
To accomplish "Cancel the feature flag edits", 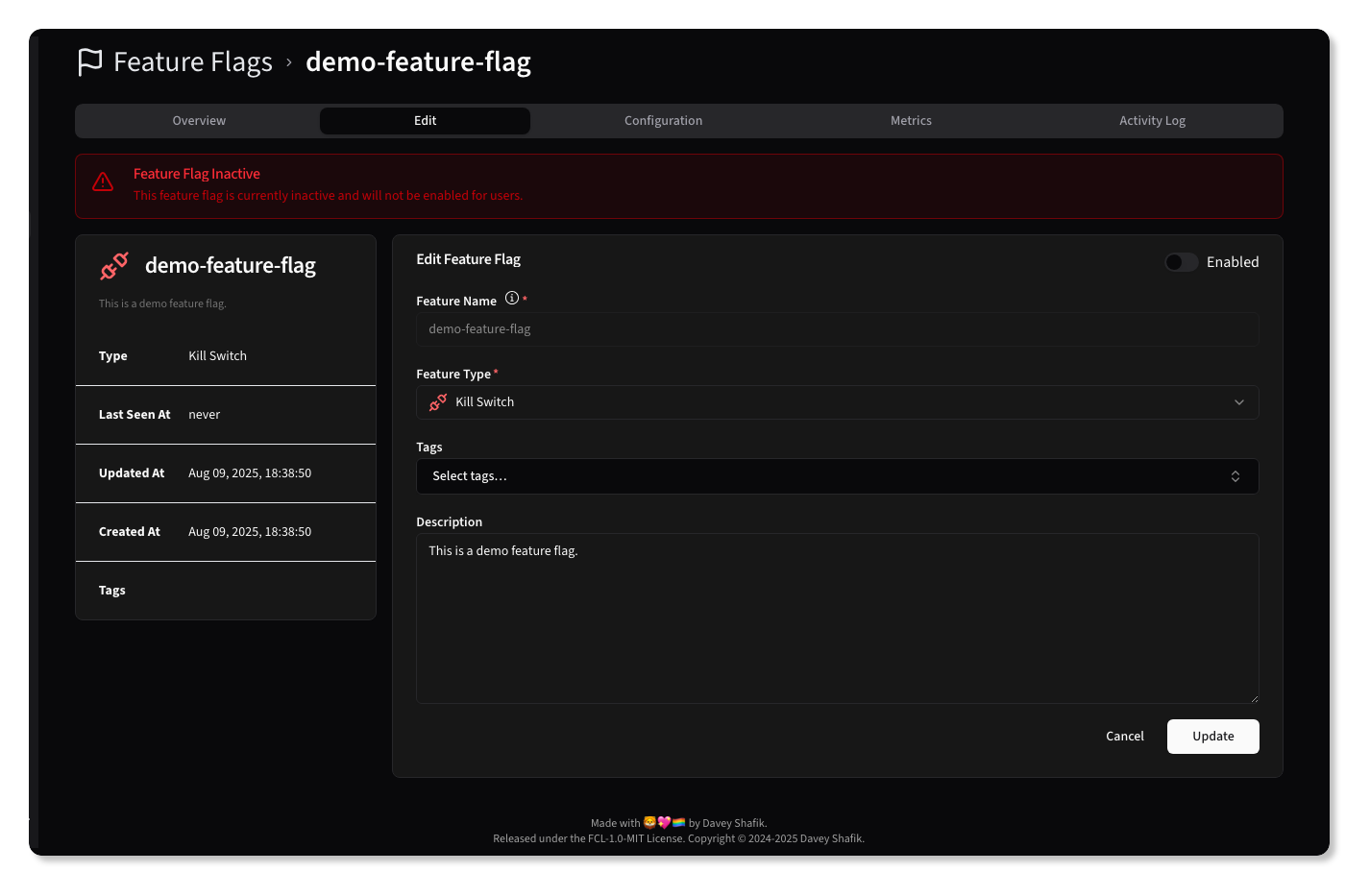I will click(x=1124, y=736).
